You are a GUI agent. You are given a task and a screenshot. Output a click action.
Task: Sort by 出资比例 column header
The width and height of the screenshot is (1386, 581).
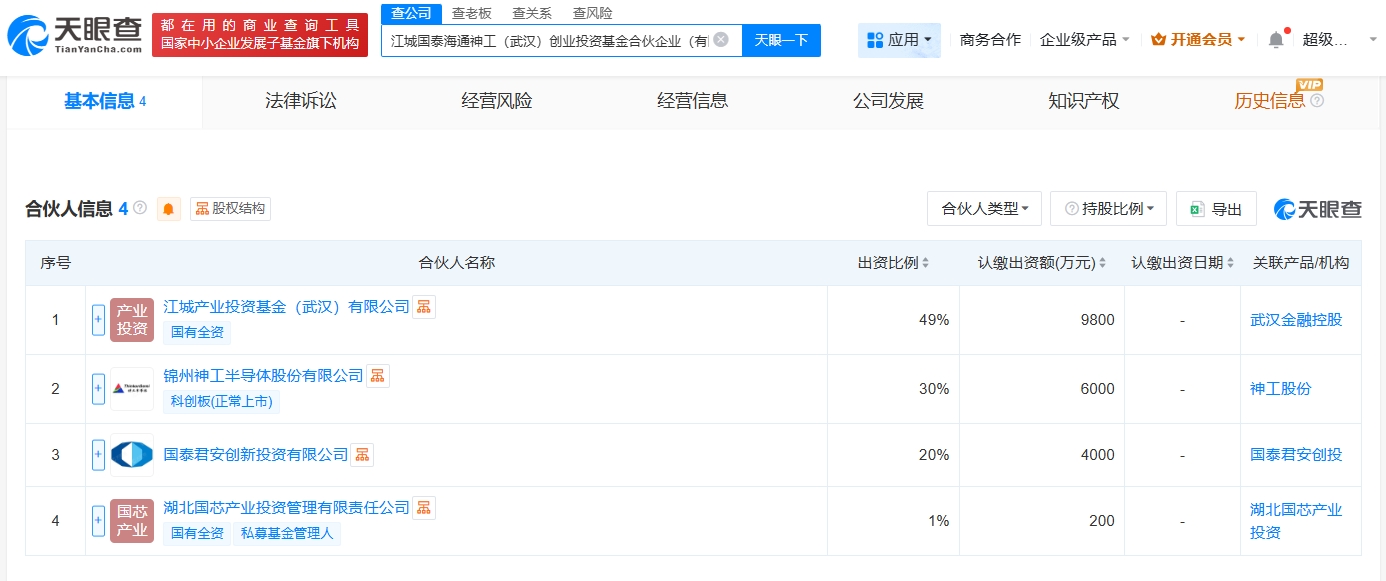click(x=893, y=263)
